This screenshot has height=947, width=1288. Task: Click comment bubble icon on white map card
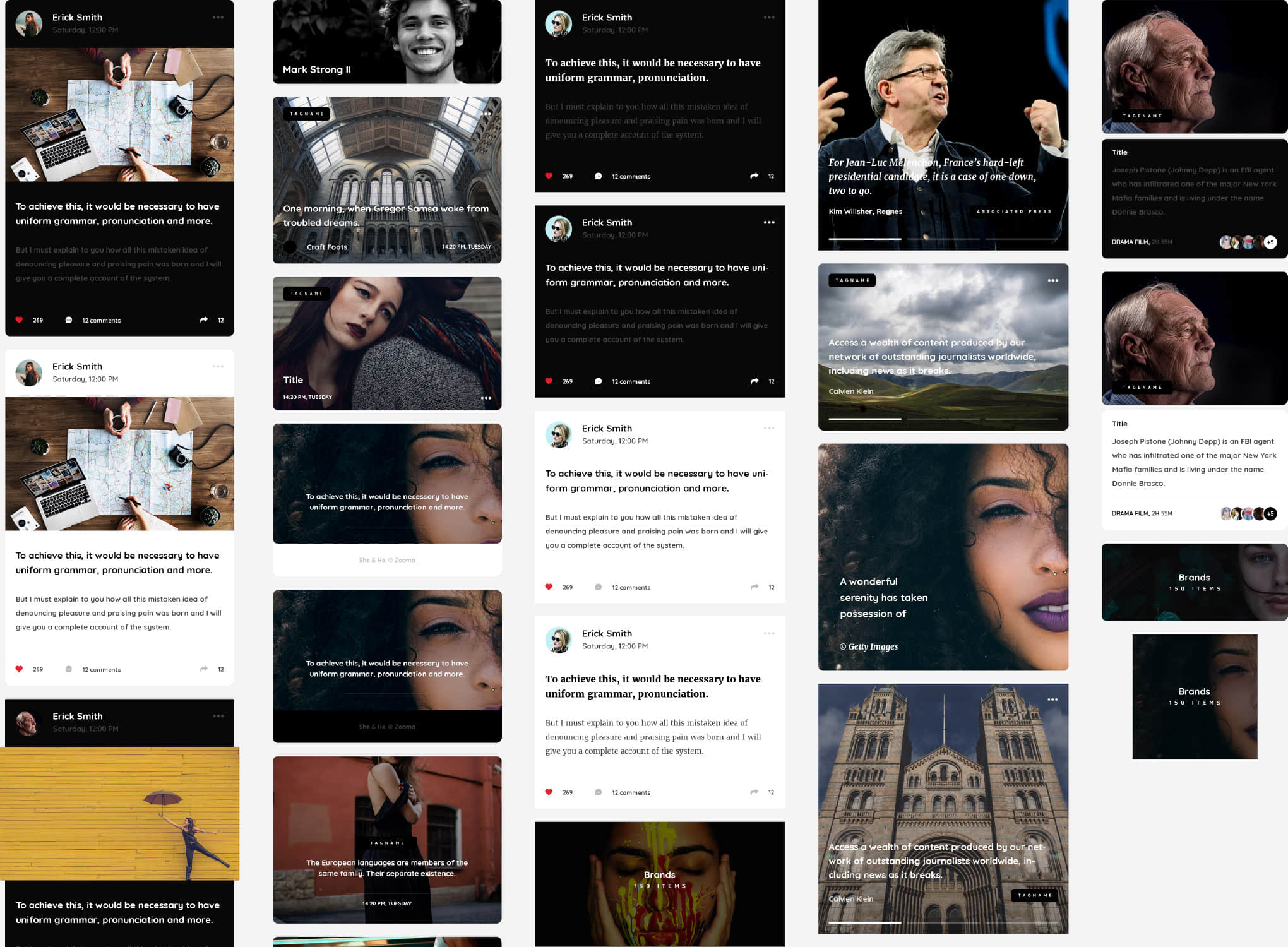click(x=69, y=669)
